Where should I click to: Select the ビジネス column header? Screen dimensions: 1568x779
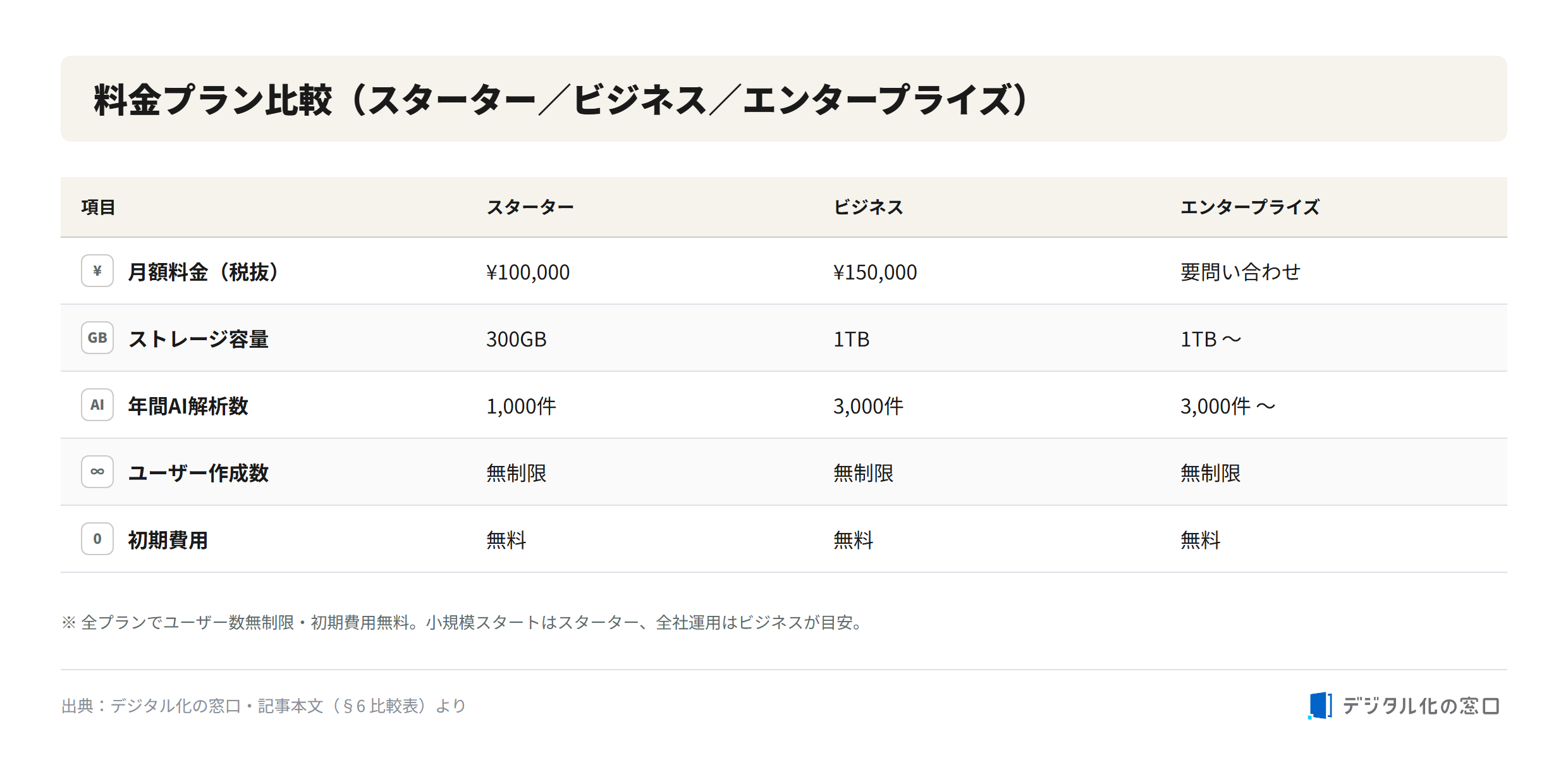point(868,207)
